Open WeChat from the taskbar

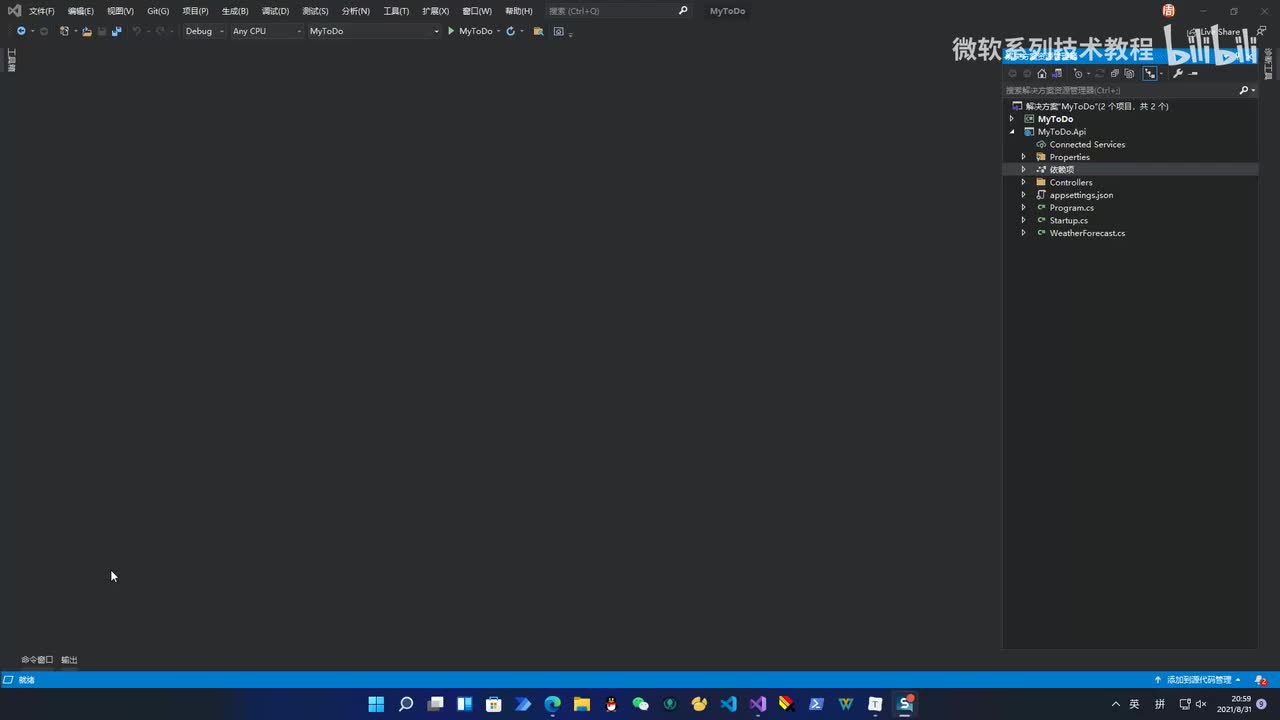point(641,704)
